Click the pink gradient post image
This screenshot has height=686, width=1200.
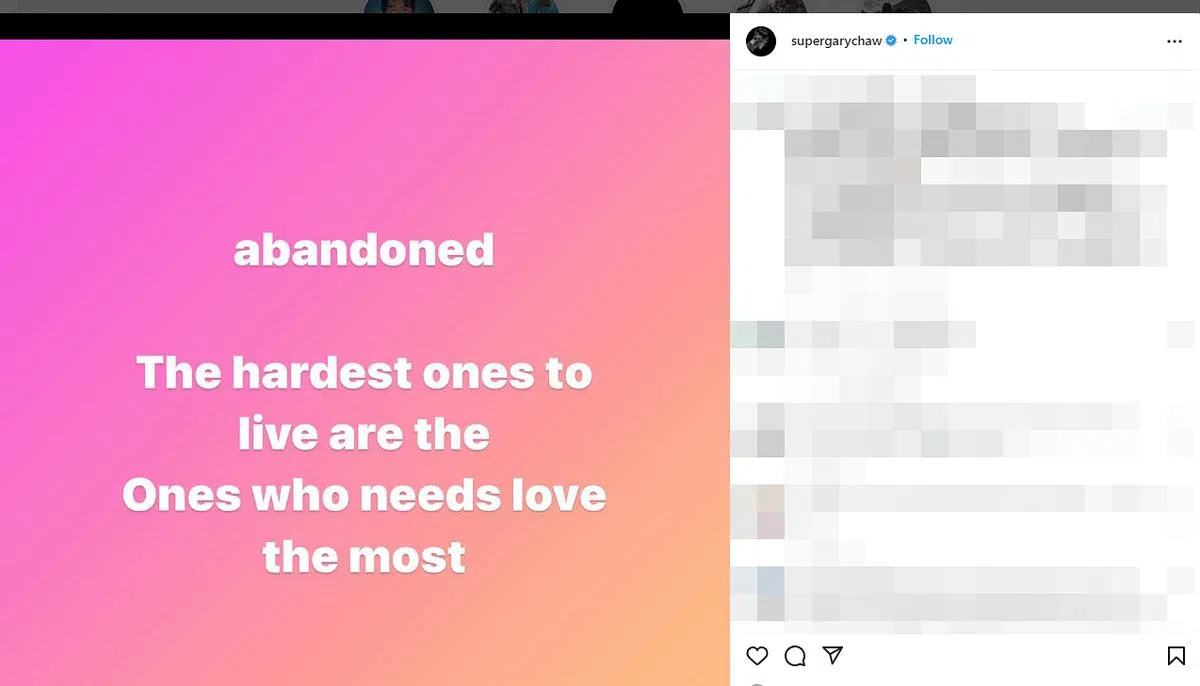365,363
